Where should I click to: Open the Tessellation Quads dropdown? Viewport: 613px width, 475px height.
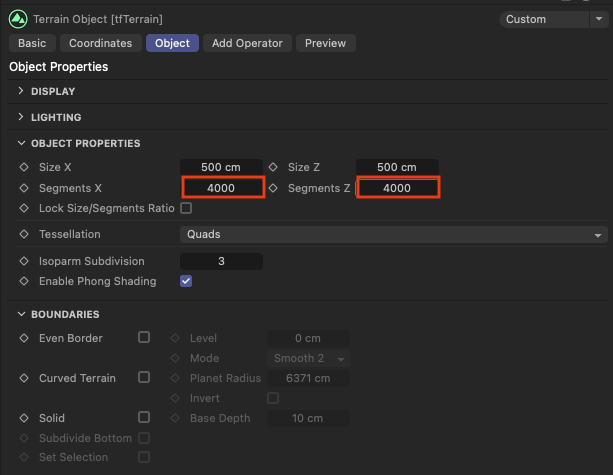(x=394, y=234)
